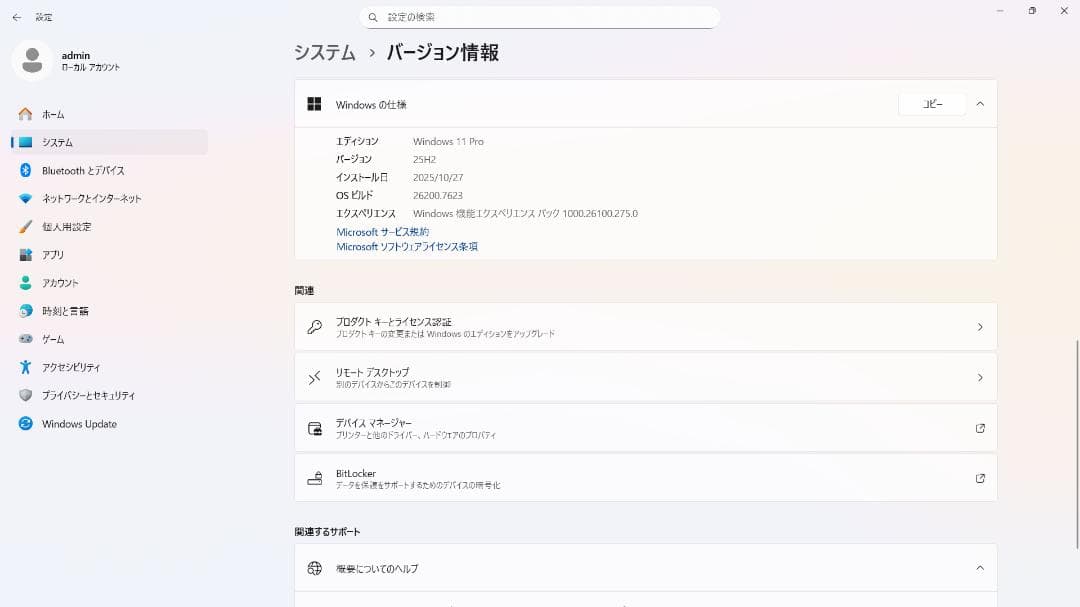
Task: Select システム in the breadcrumb
Action: click(324, 51)
